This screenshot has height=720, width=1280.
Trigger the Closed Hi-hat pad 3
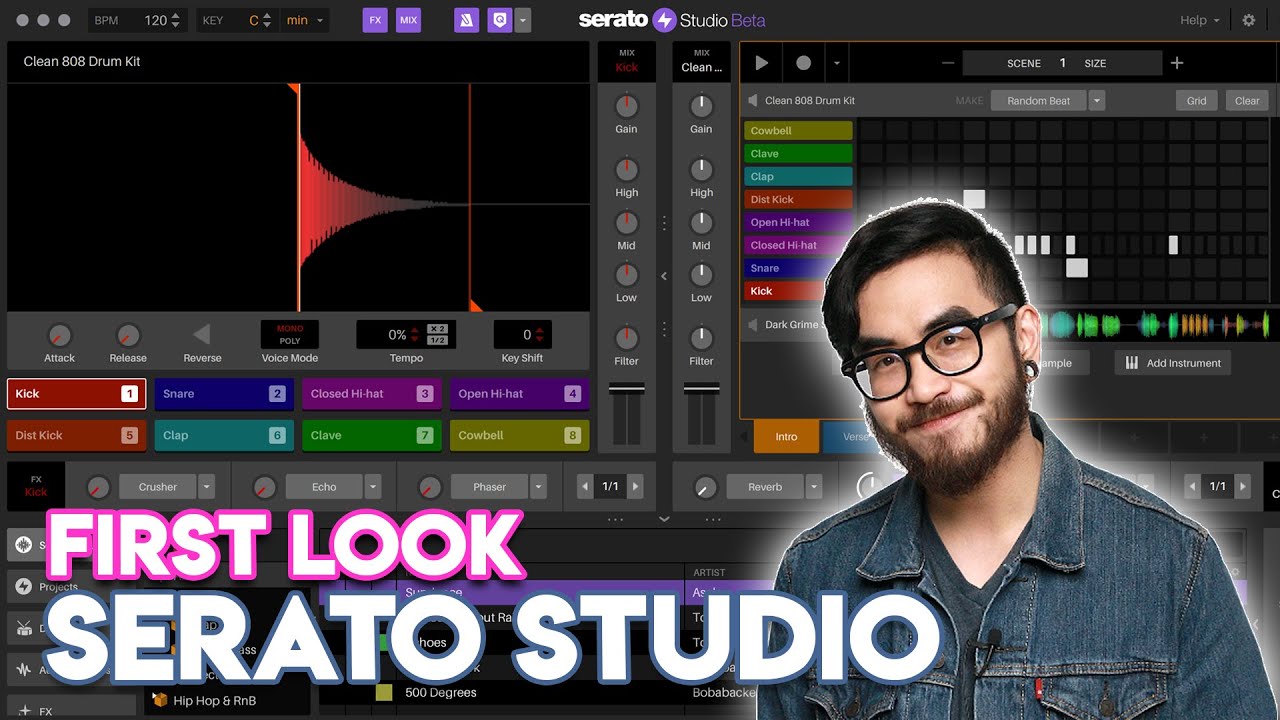pyautogui.click(x=371, y=394)
